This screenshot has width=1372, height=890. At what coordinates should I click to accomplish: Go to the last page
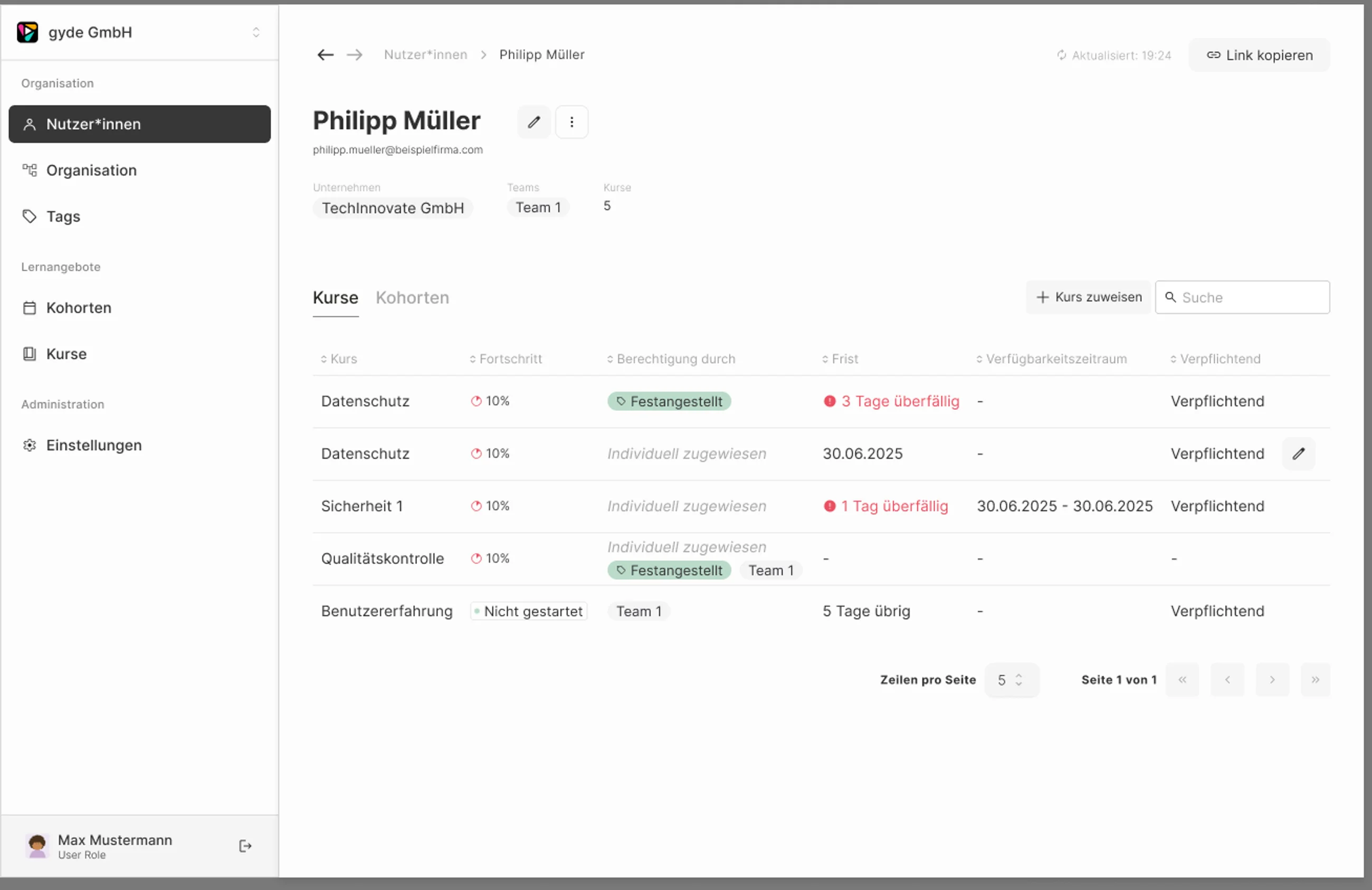[1316, 680]
